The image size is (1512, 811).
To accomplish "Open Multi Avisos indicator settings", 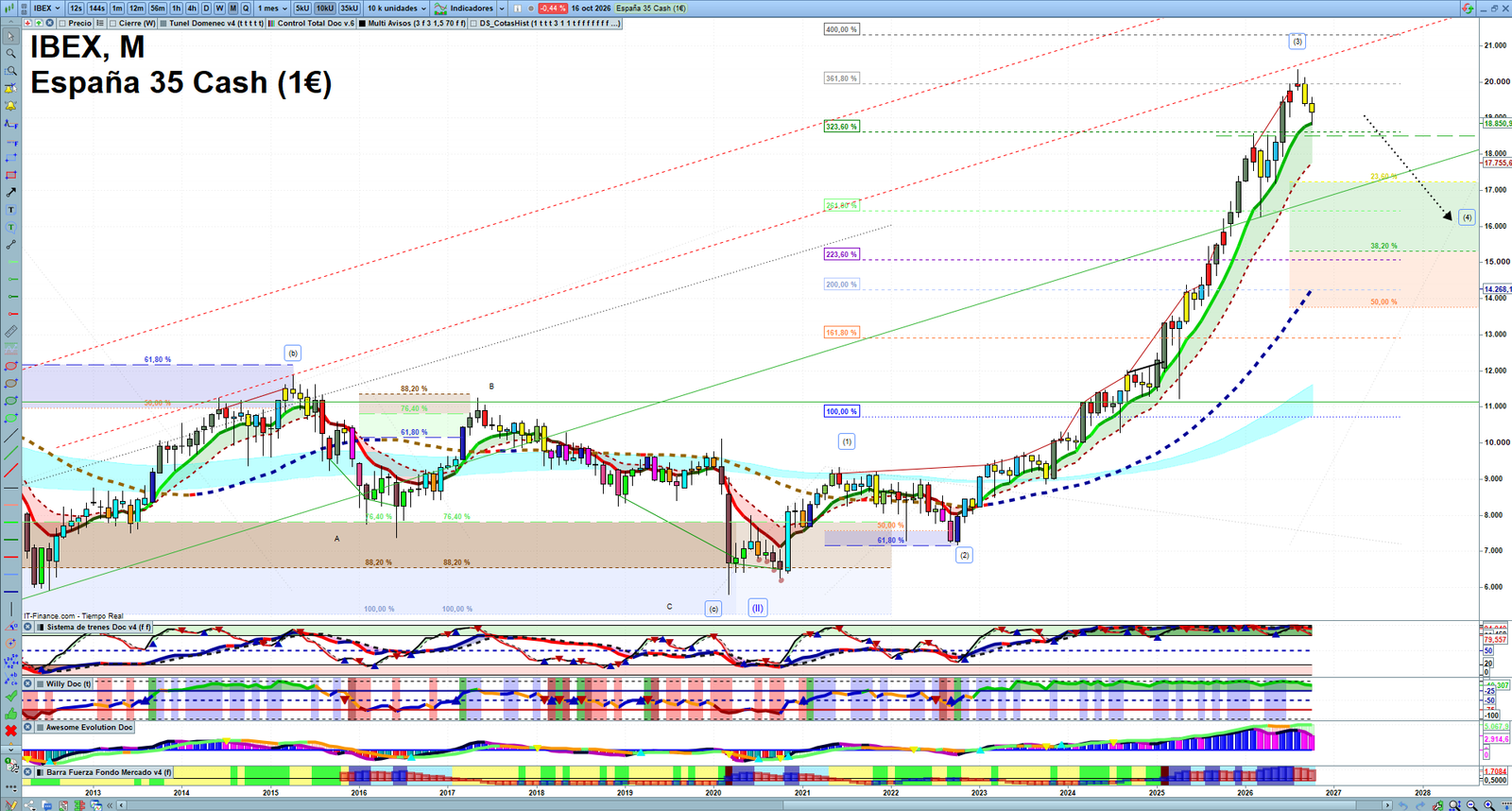I will [412, 24].
